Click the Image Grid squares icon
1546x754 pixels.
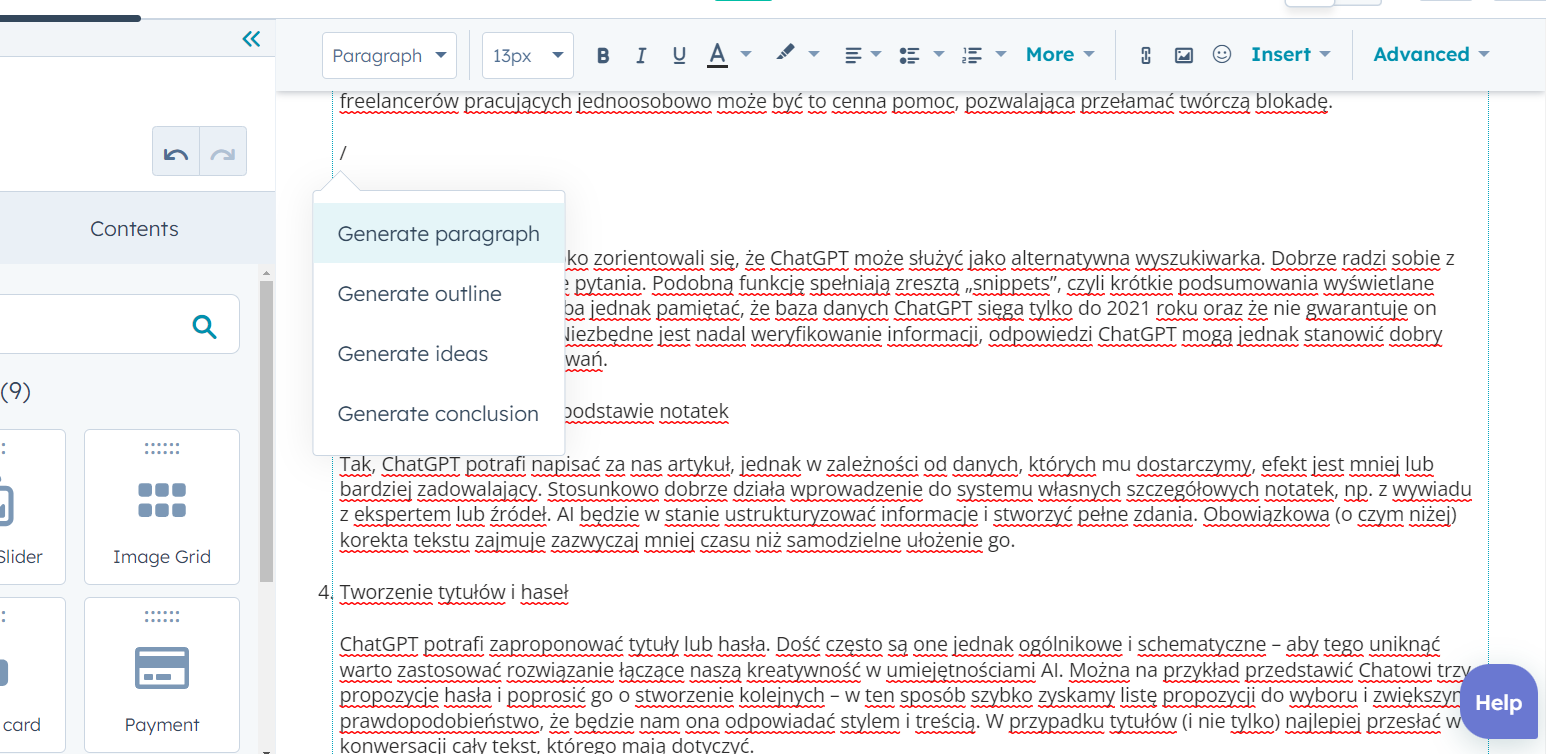(162, 500)
